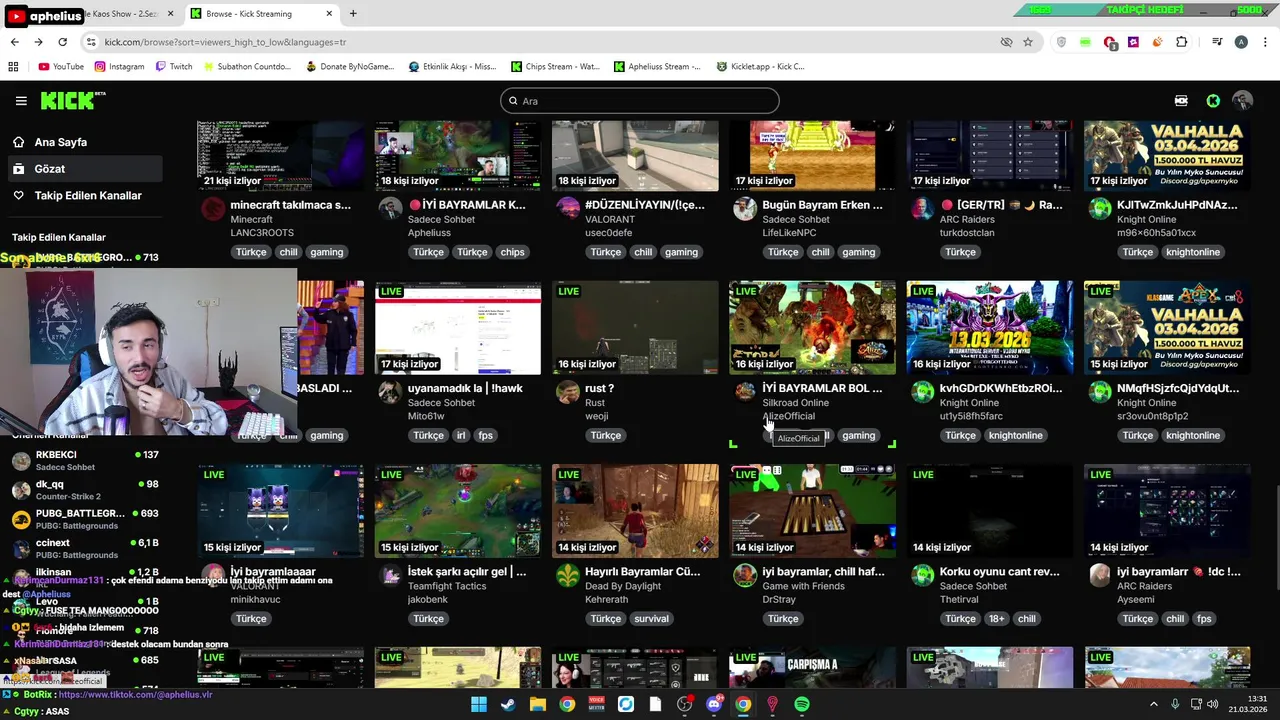Click the survival tag under Kehrerath stream

pos(651,619)
